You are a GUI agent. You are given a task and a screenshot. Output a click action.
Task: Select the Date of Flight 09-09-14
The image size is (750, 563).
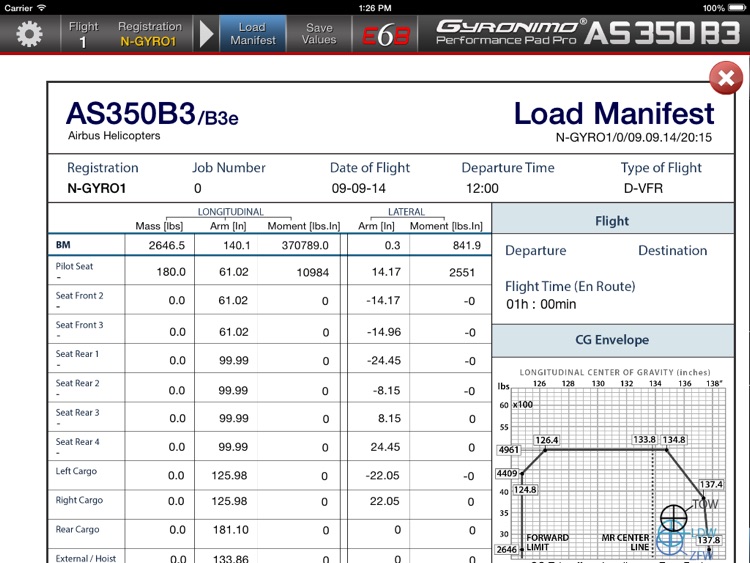[x=358, y=188]
